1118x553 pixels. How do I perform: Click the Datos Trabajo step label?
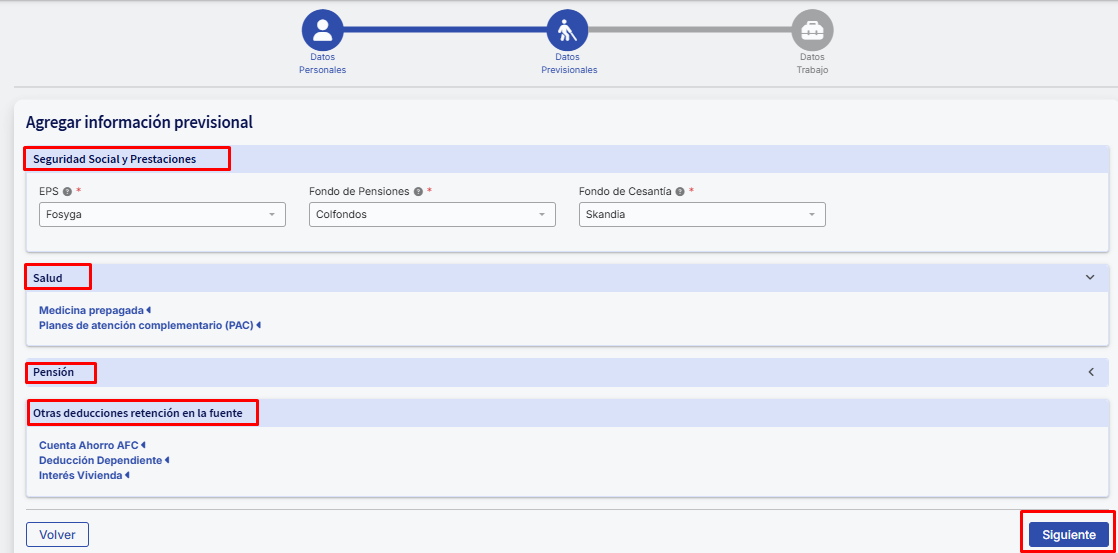click(812, 63)
